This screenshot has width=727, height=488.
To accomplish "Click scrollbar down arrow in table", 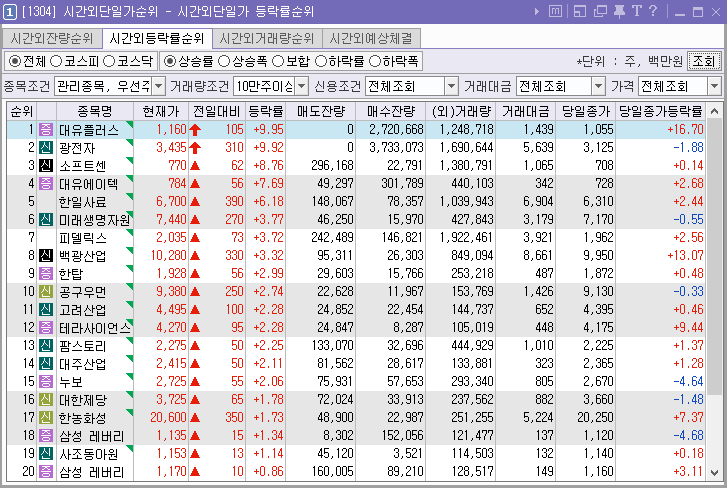I will click(714, 473).
